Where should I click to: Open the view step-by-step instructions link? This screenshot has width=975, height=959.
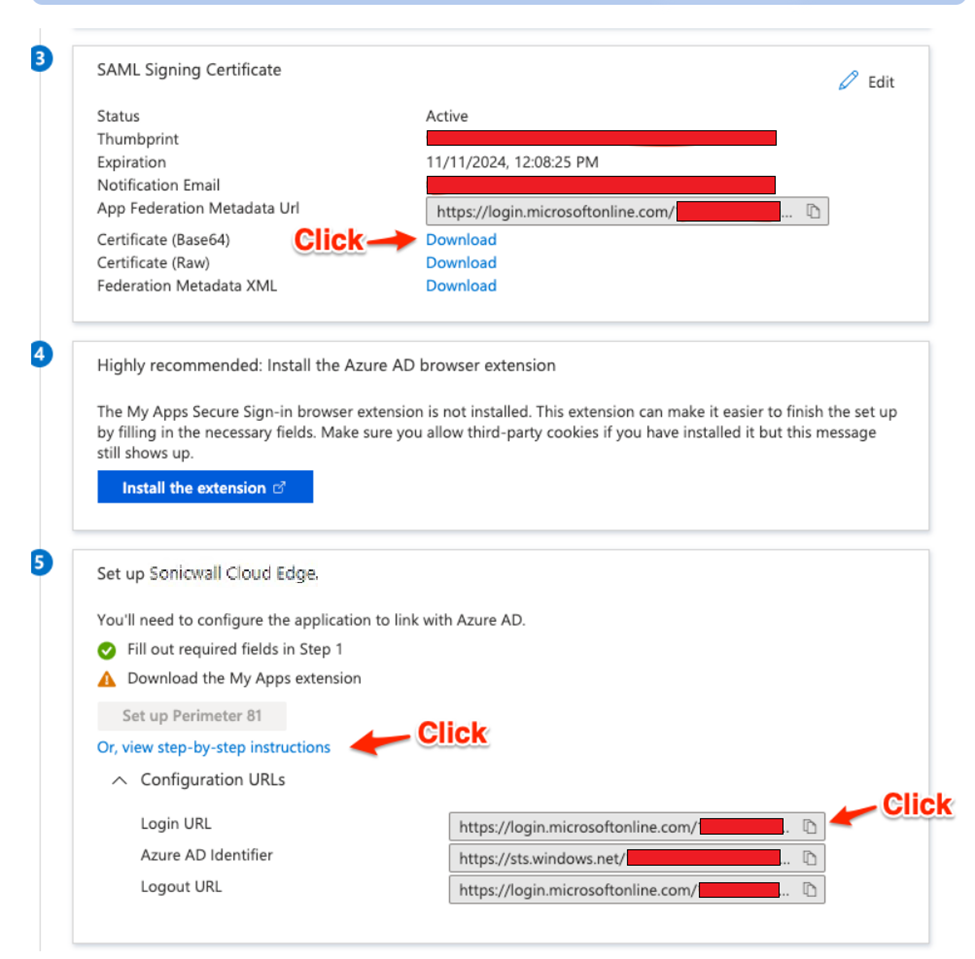tap(213, 747)
